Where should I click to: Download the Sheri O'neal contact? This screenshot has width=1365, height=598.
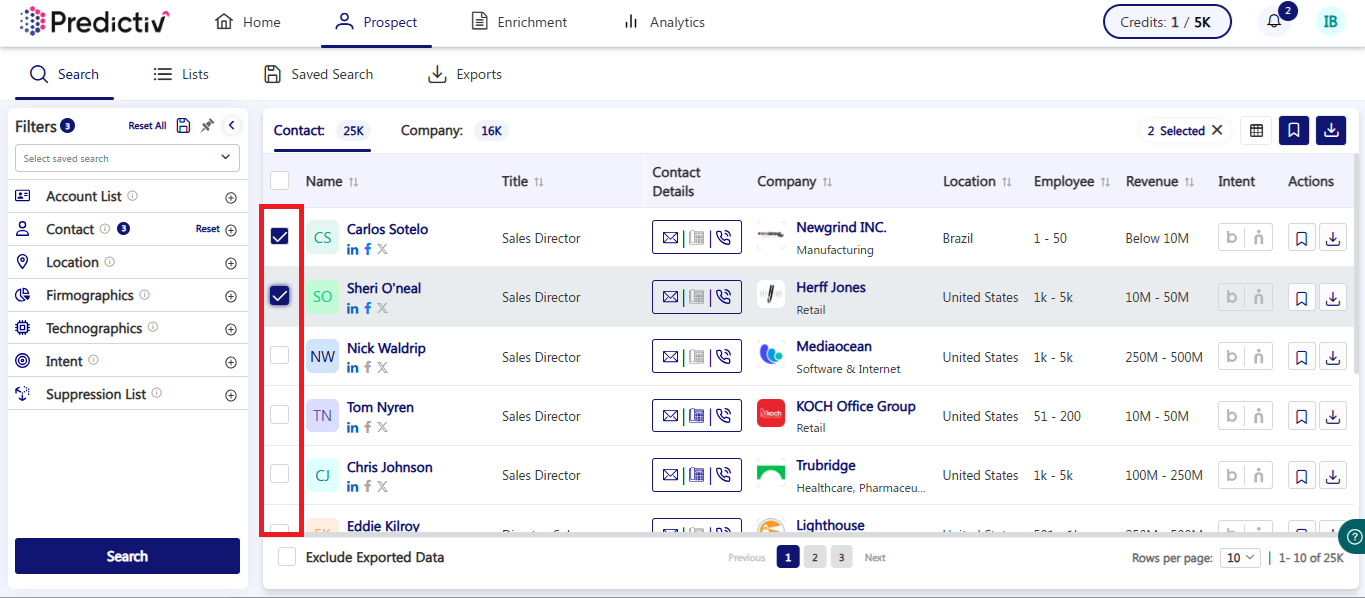coord(1333,297)
